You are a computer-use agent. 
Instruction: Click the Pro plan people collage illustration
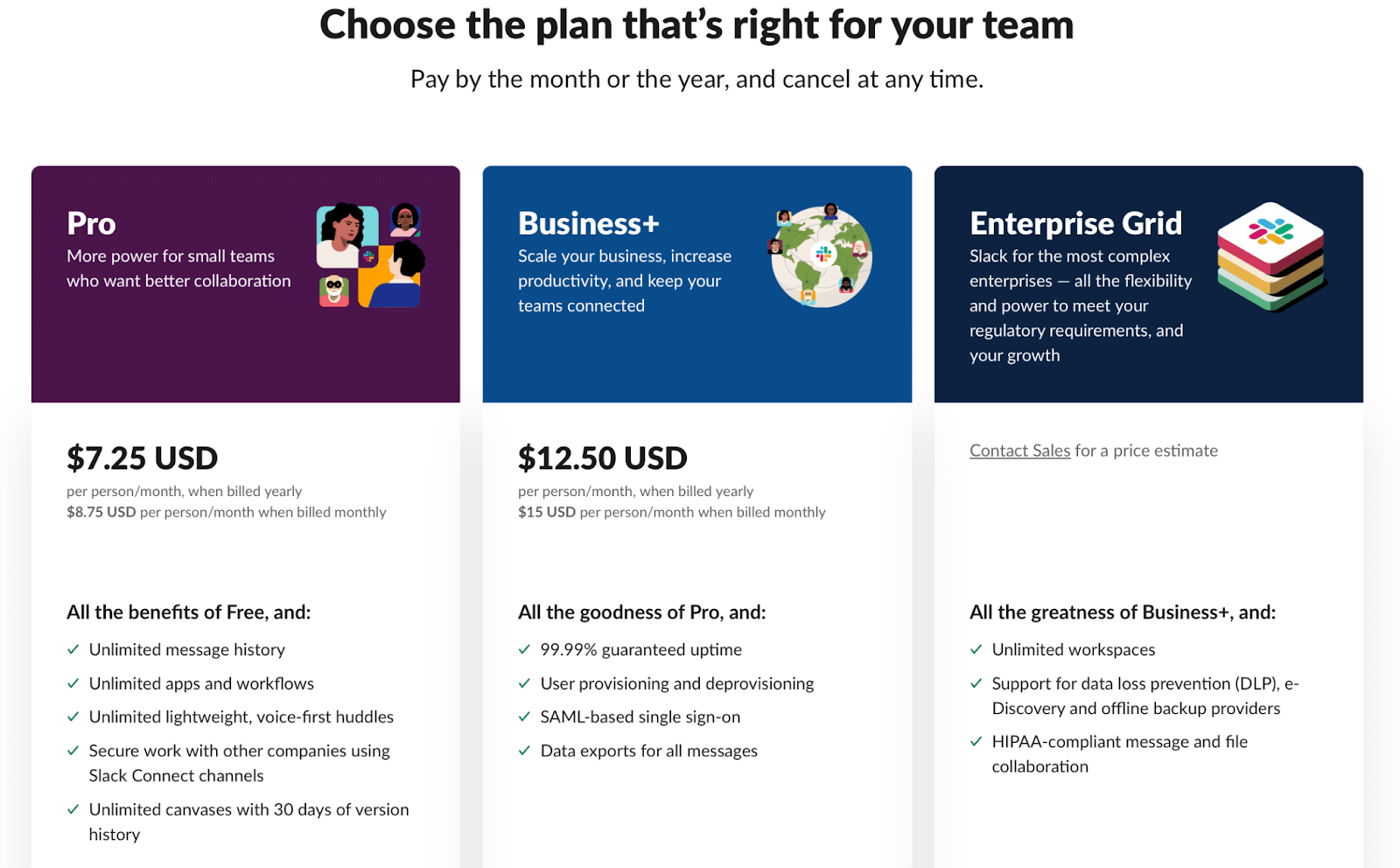point(370,255)
